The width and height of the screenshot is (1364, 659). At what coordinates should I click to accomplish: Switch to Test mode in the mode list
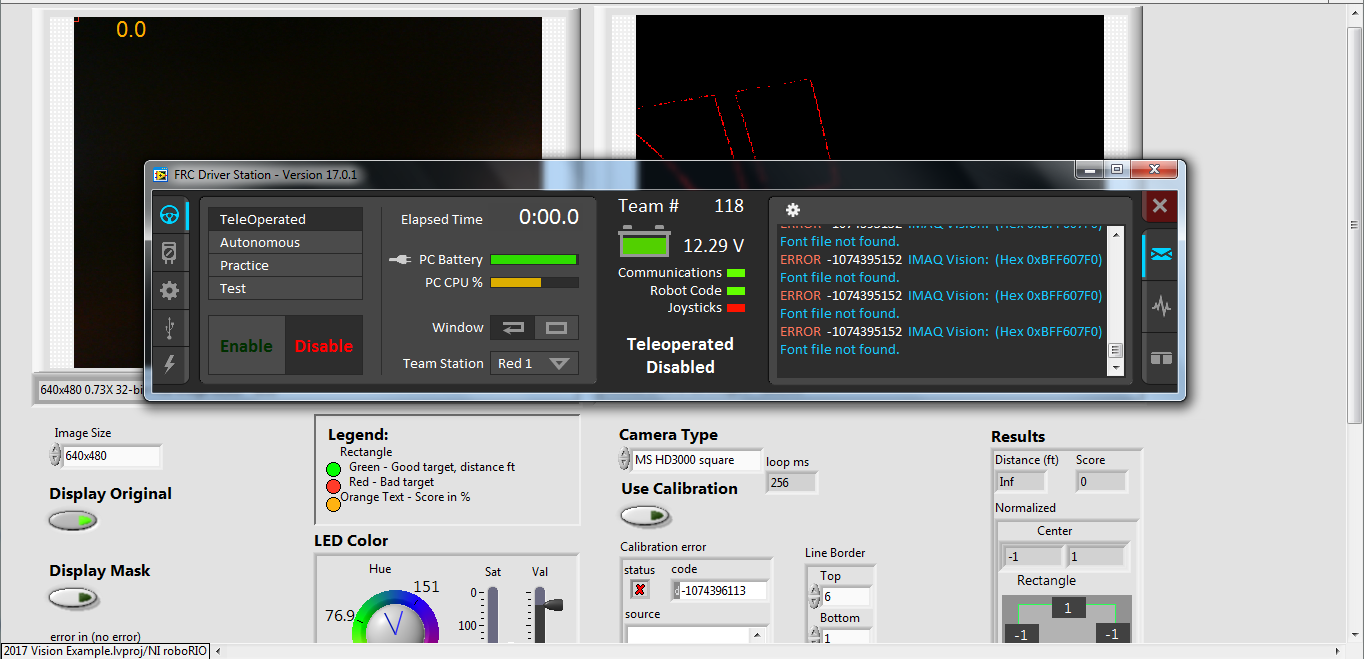click(x=285, y=288)
